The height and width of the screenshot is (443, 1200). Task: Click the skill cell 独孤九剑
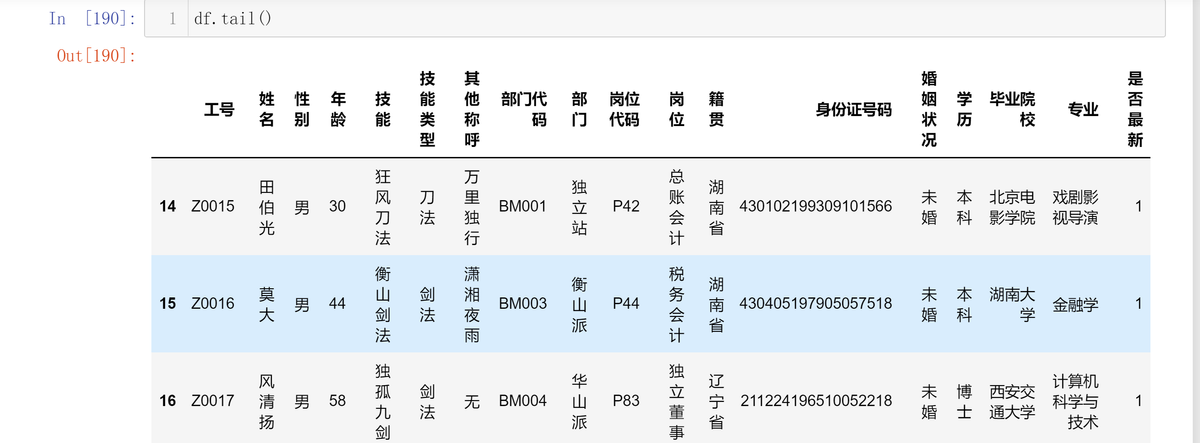pos(383,401)
